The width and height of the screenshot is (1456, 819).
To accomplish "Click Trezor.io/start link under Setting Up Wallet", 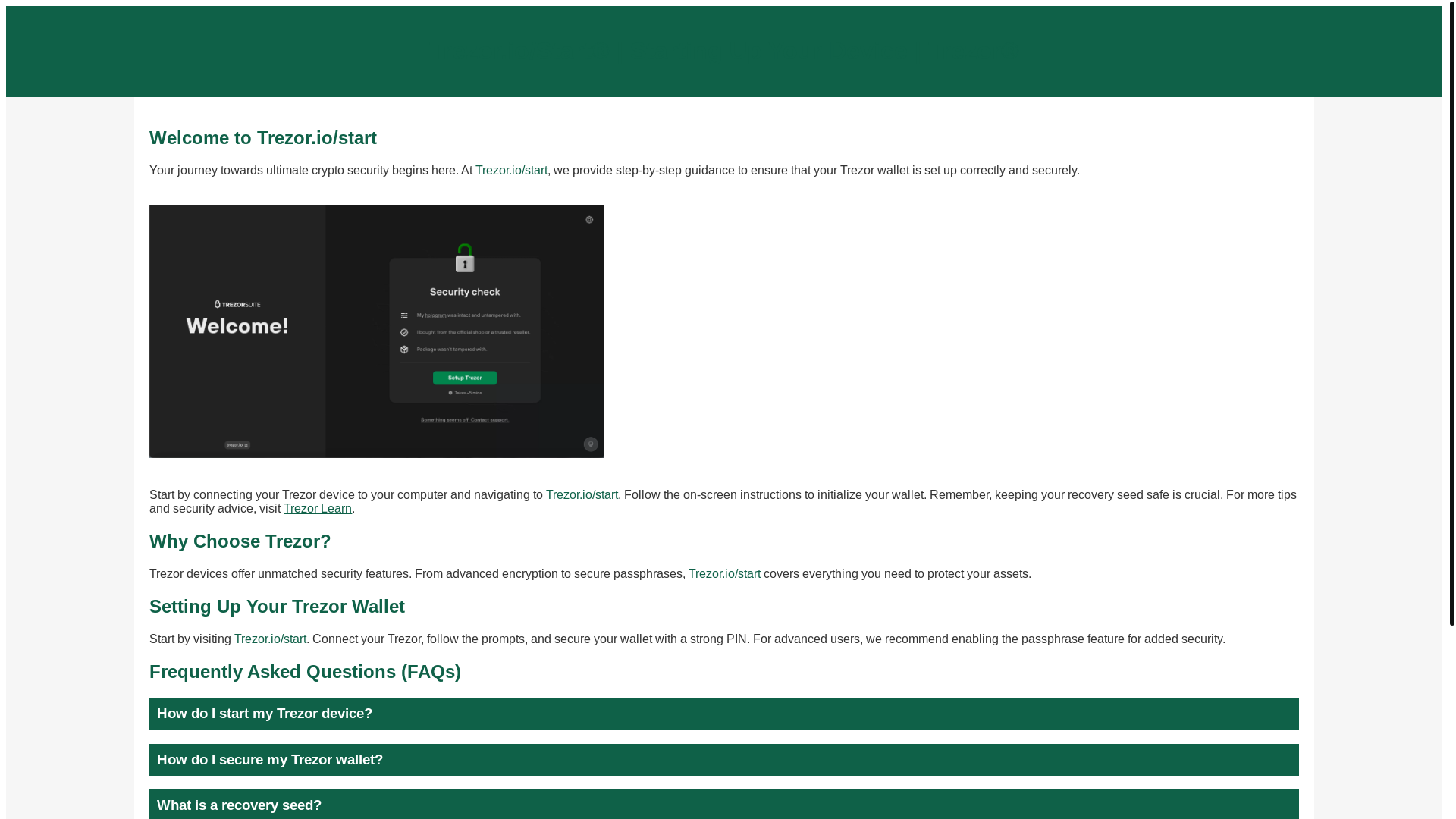I will (x=270, y=639).
